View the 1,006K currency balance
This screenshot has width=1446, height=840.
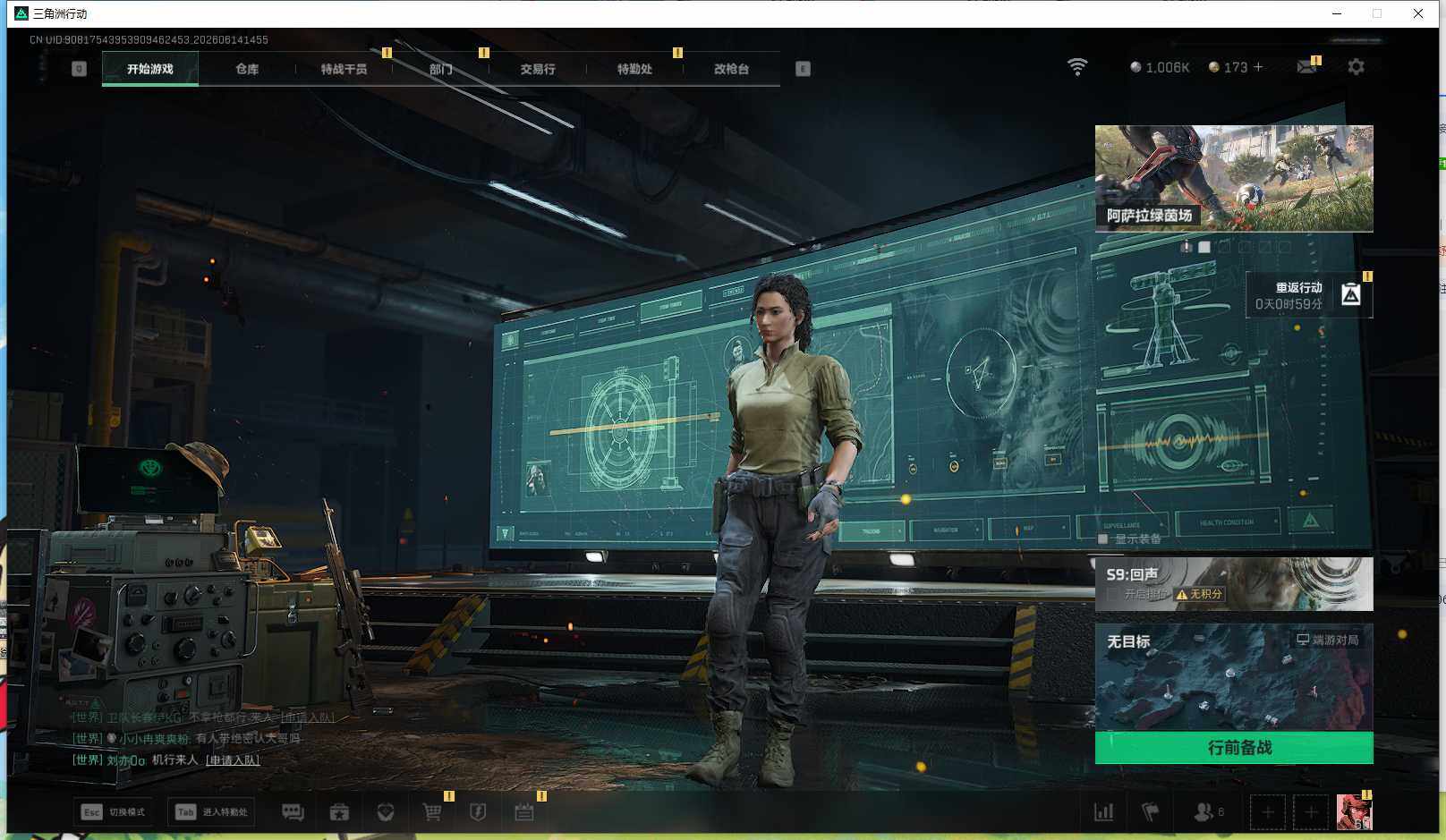[x=1160, y=67]
